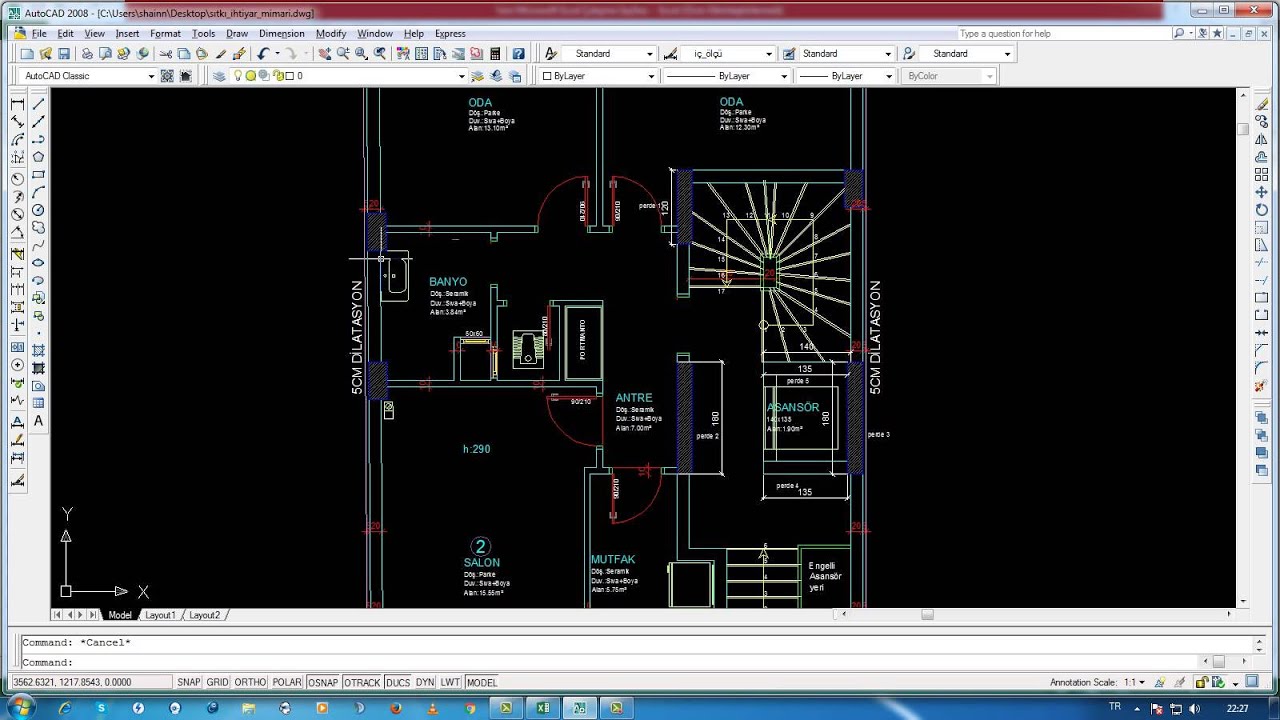The height and width of the screenshot is (720, 1280).
Task: Click the Plot printer icon
Action: coord(88,54)
